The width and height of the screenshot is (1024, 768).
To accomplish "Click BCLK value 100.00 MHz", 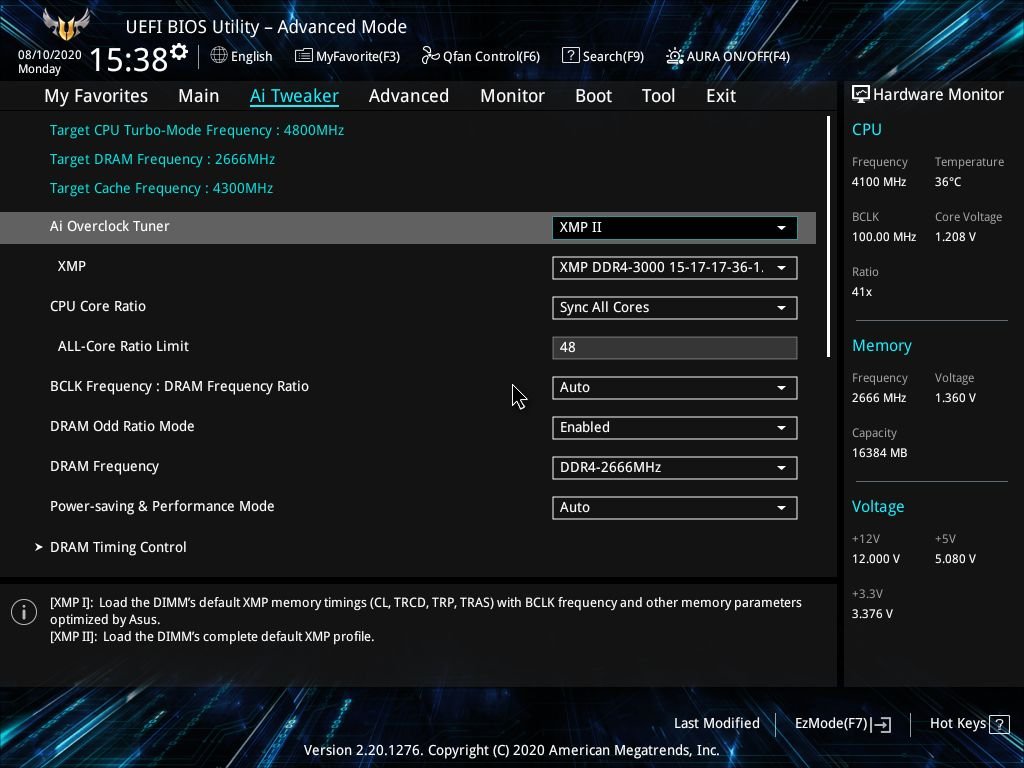I will [x=884, y=237].
